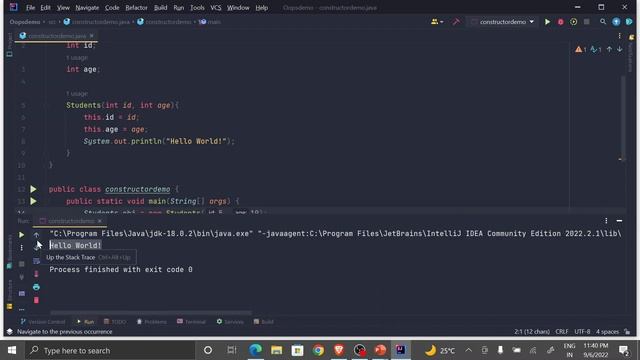This screenshot has width=640, height=360.
Task: Open the Run panel vertical dots menu
Action: (21, 248)
